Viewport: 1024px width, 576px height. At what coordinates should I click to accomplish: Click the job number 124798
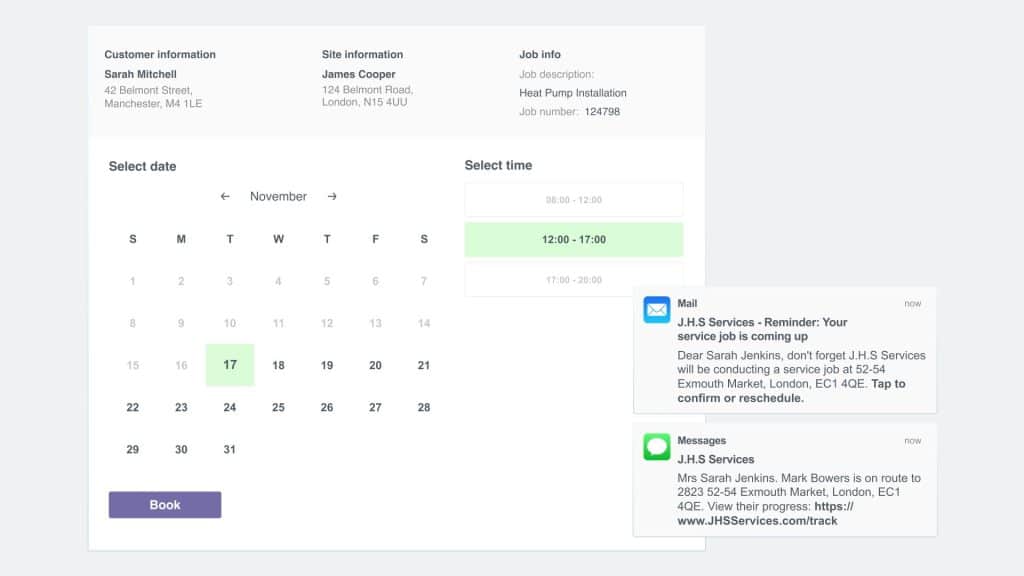(602, 112)
